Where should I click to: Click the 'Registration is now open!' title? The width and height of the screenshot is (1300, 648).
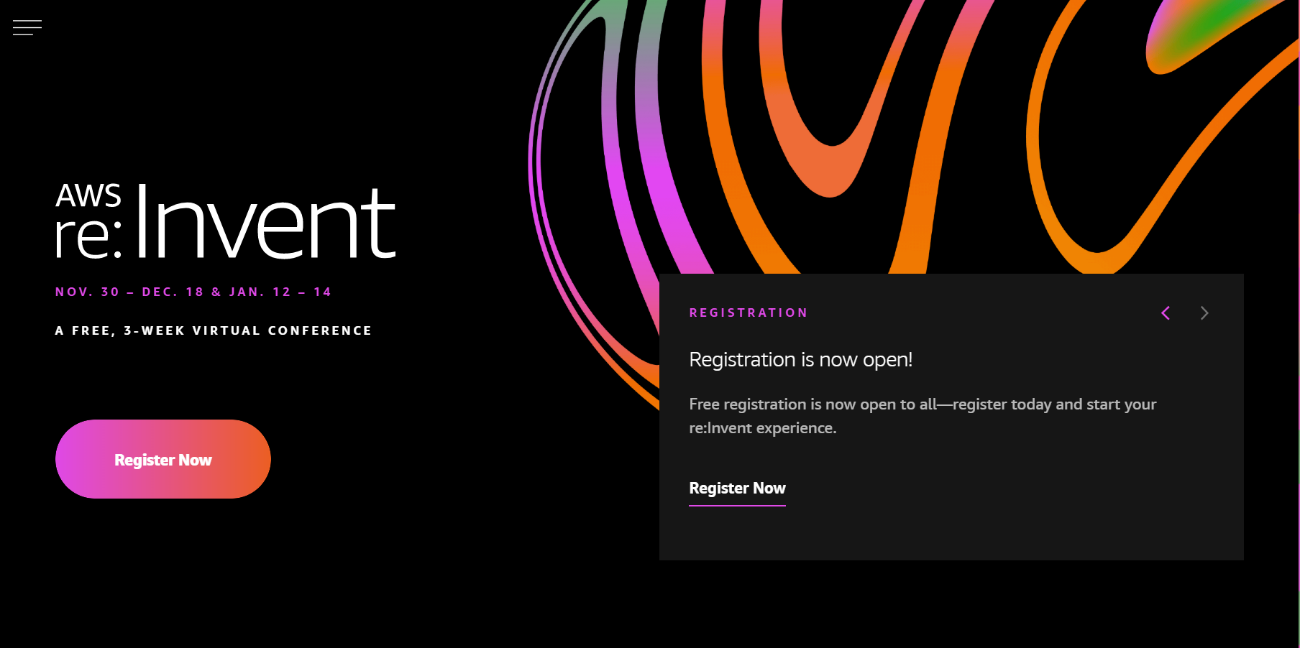tap(801, 359)
